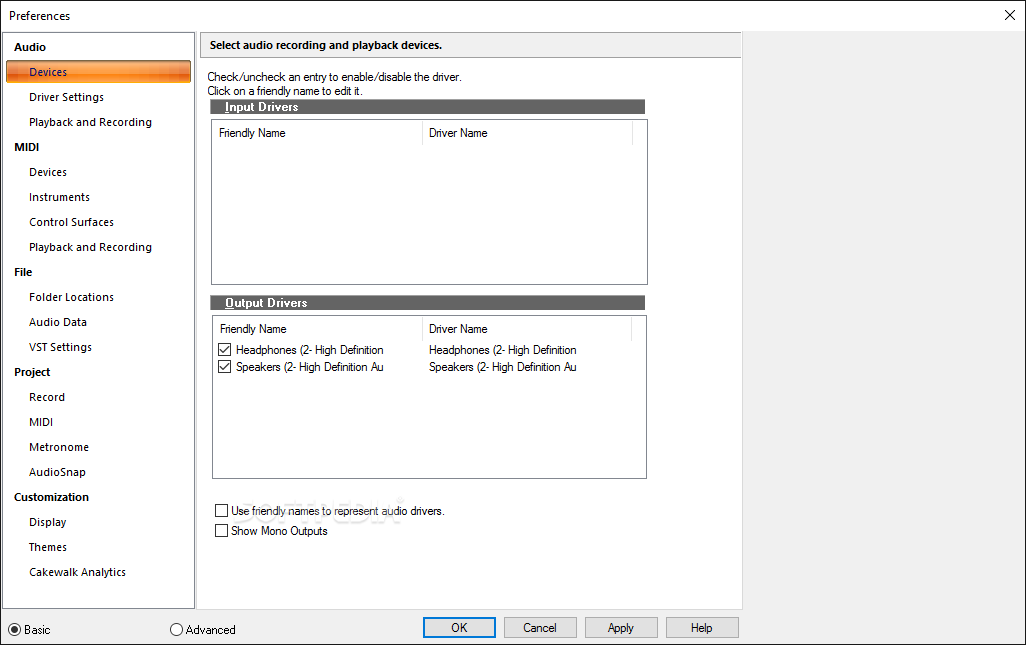Screen dimensions: 1026x645
Task: Click Output Drivers Friendly Name column header
Action: (x=317, y=329)
